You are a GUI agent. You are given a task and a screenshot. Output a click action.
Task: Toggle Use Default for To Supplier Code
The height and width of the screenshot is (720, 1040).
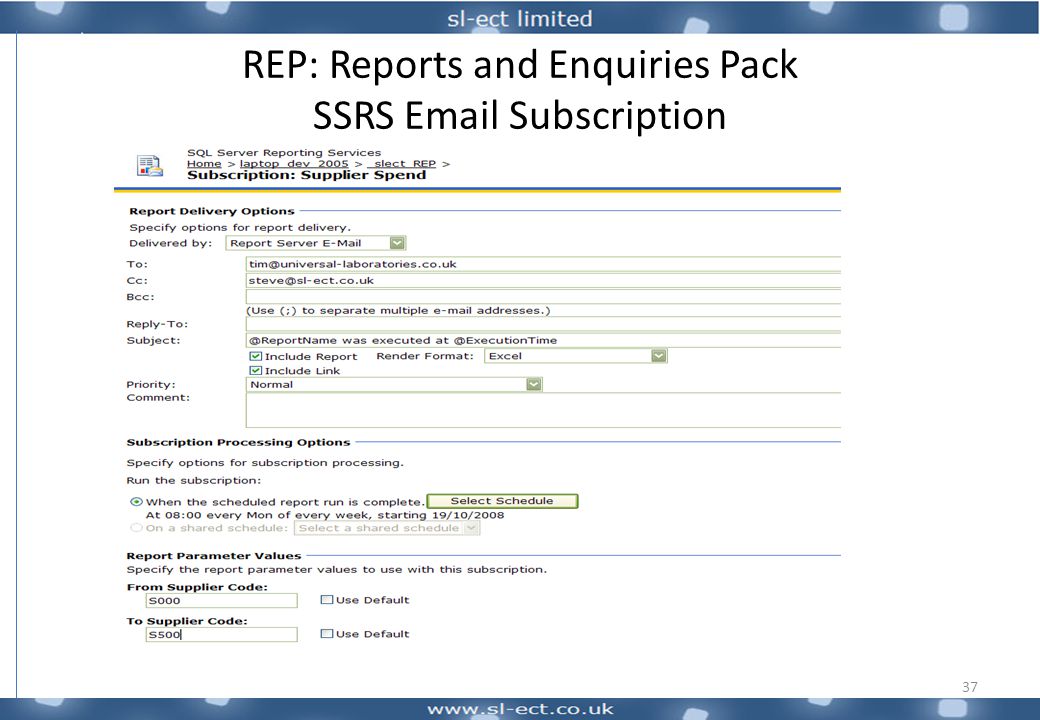pyautogui.click(x=326, y=633)
